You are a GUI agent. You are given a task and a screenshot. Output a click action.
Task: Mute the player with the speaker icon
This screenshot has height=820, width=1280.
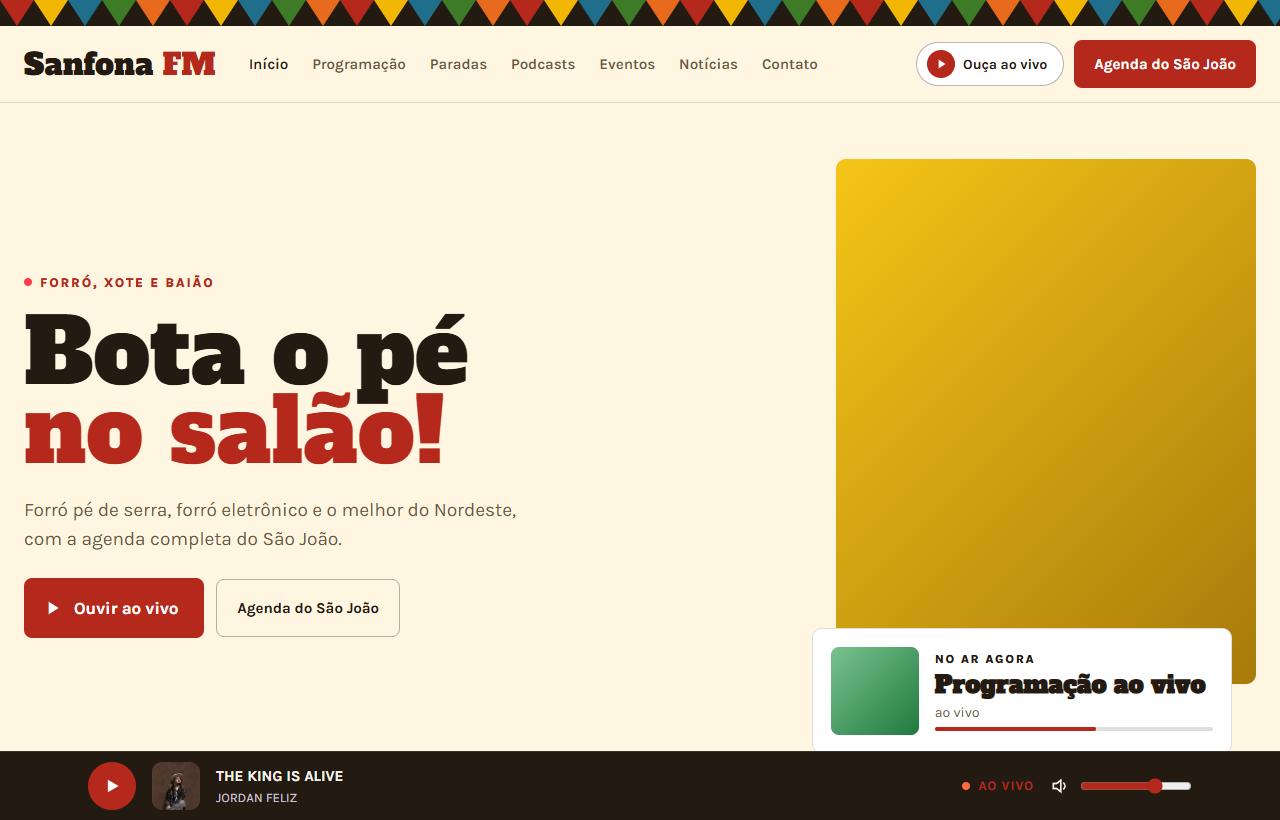(1059, 786)
